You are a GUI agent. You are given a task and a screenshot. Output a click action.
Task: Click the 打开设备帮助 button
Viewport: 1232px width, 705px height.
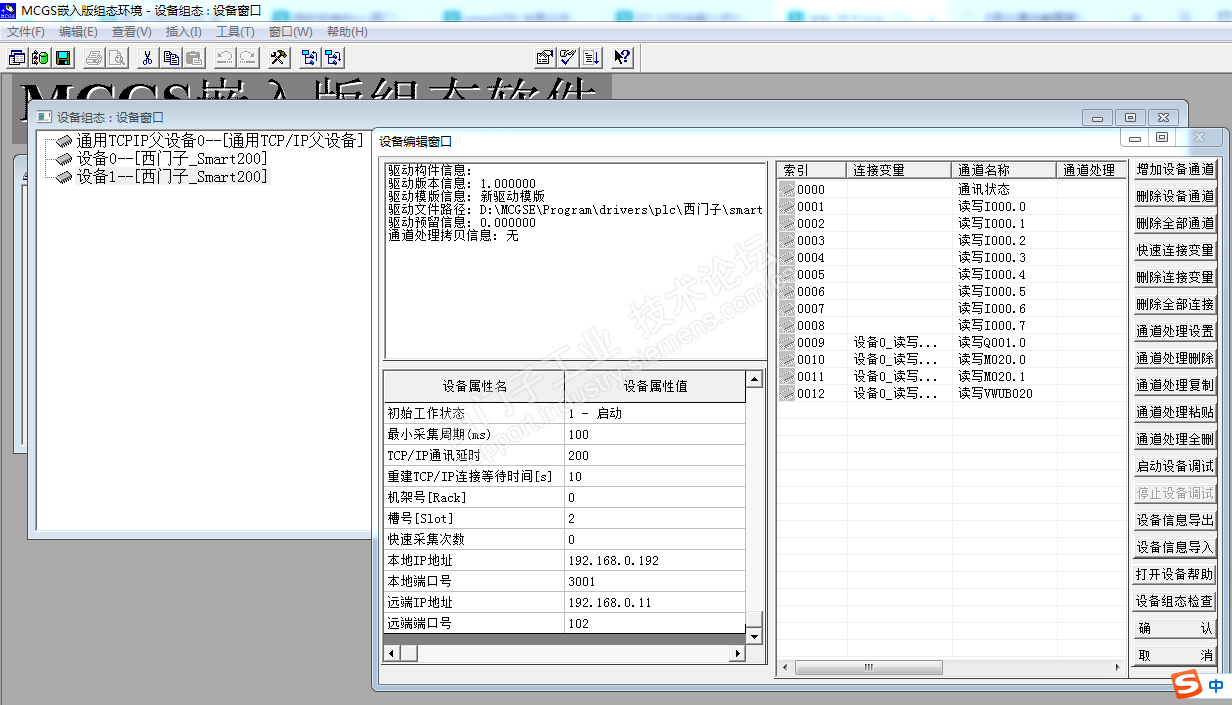pyautogui.click(x=1175, y=574)
